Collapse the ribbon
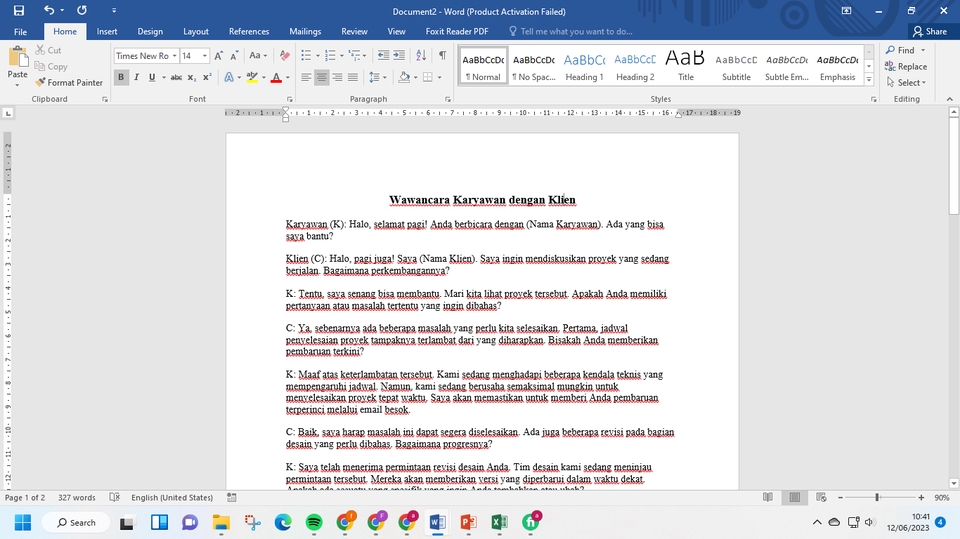 pyautogui.click(x=950, y=99)
